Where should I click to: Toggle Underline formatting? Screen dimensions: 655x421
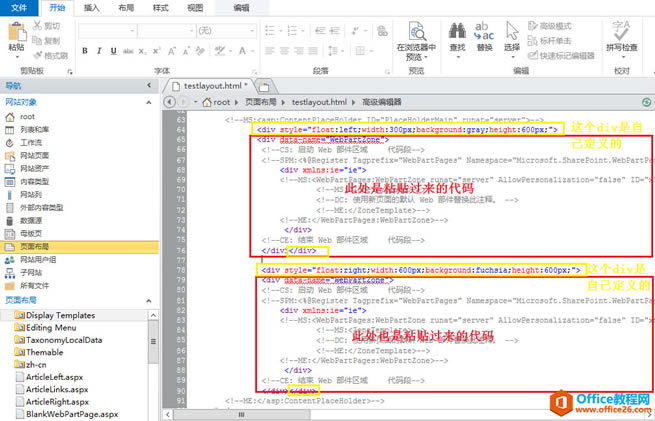[x=113, y=51]
